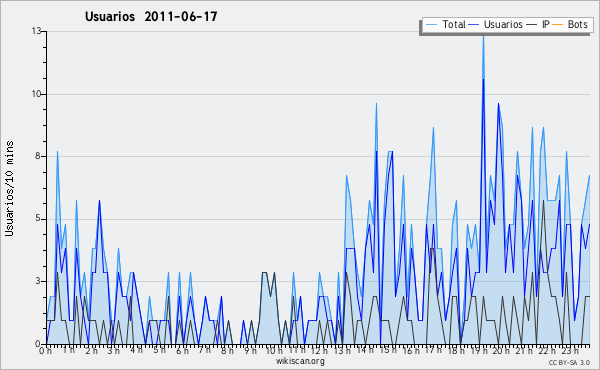Click the light blue line swatch beside Total
The height and width of the screenshot is (370, 600).
[x=431, y=25]
